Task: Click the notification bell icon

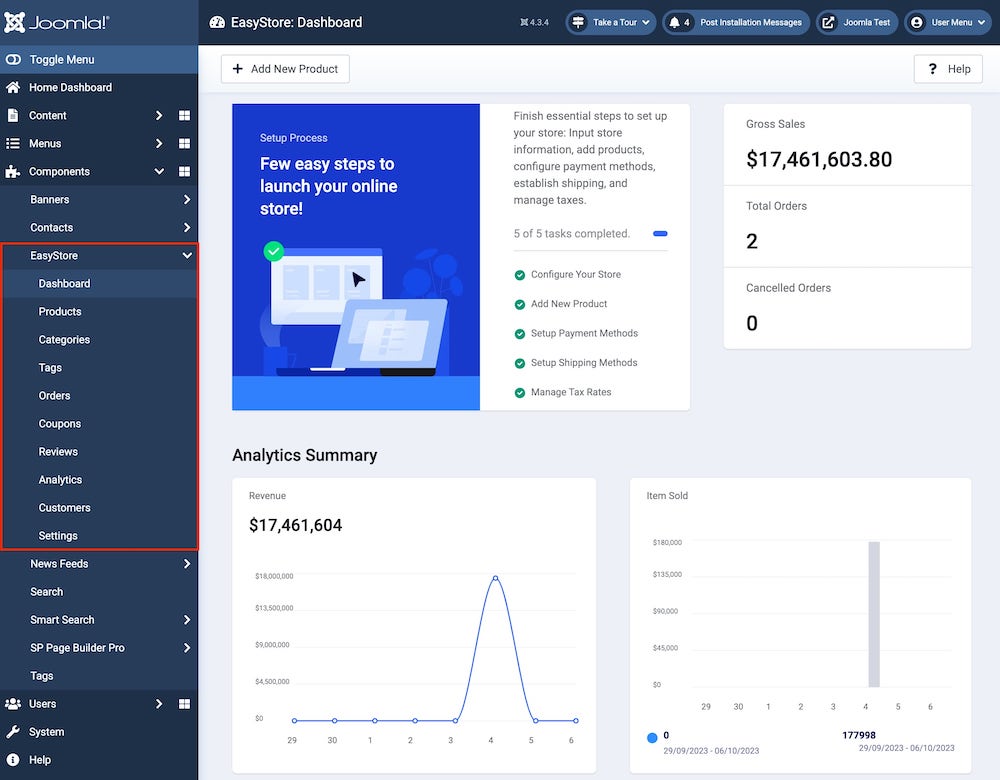Action: pyautogui.click(x=674, y=22)
